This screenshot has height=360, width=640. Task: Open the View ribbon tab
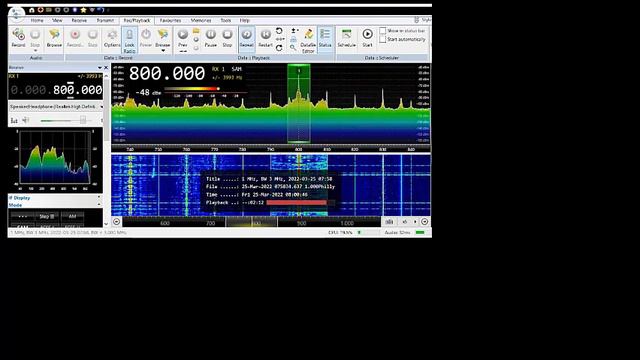pos(57,20)
